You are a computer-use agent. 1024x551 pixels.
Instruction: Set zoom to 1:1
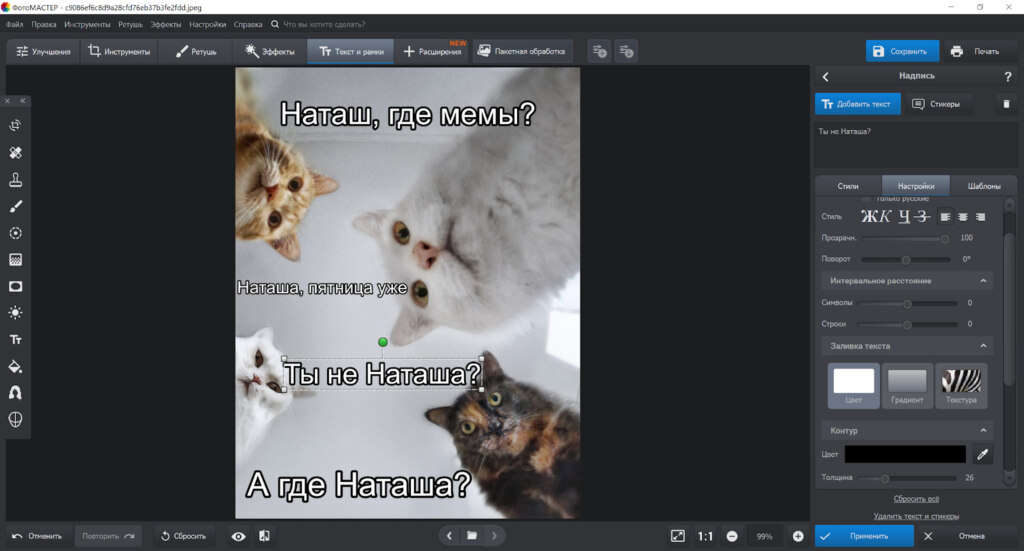pyautogui.click(x=705, y=536)
